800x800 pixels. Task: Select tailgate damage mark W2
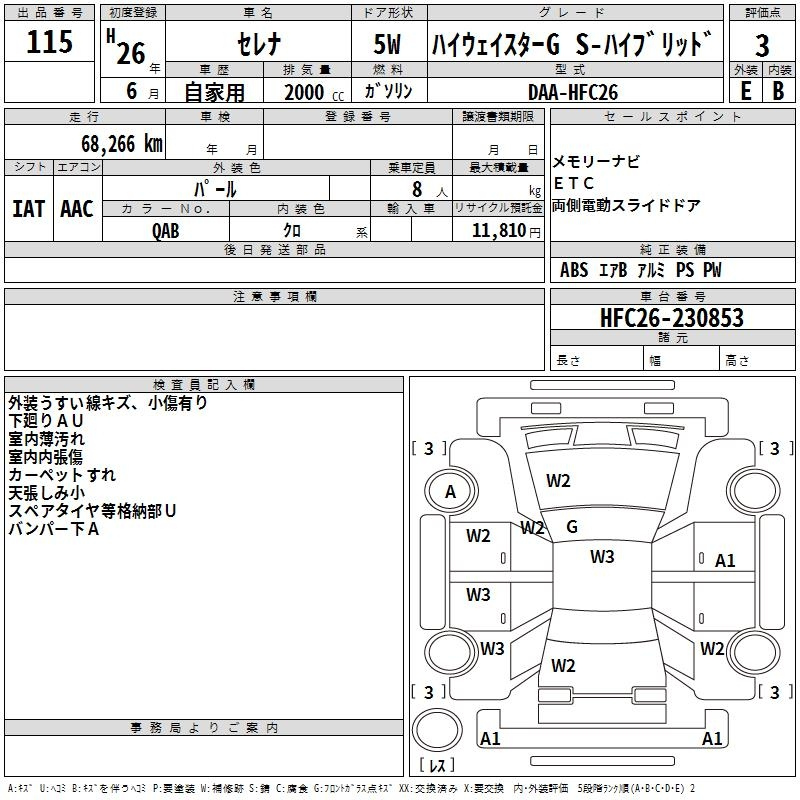[563, 665]
